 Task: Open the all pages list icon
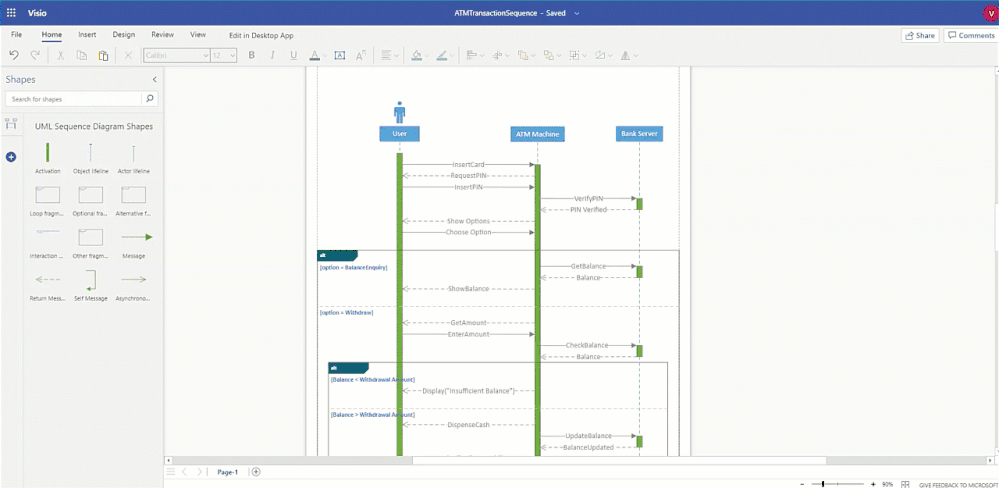coord(170,472)
